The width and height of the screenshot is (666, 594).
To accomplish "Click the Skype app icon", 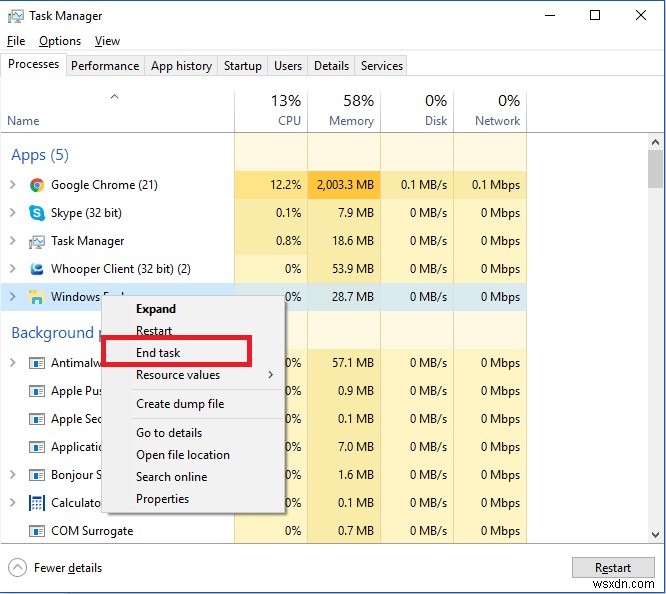I will tap(37, 213).
